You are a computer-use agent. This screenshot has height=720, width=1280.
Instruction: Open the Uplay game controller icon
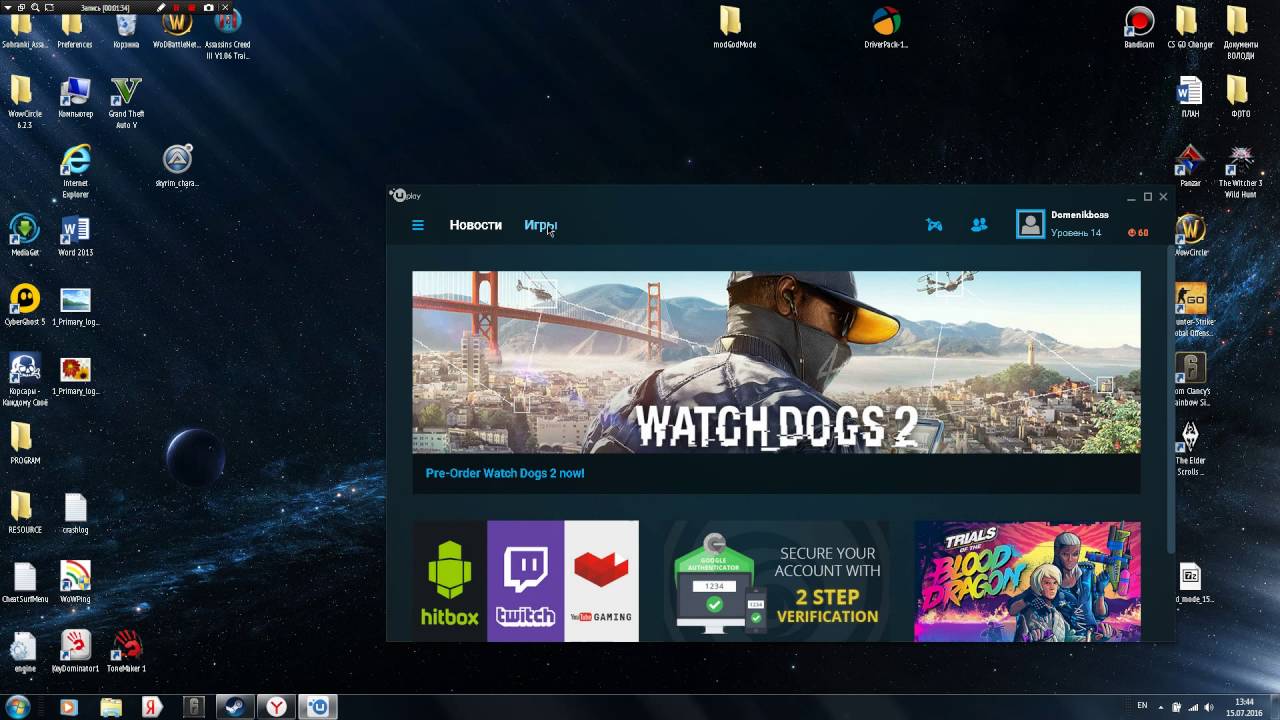[934, 225]
